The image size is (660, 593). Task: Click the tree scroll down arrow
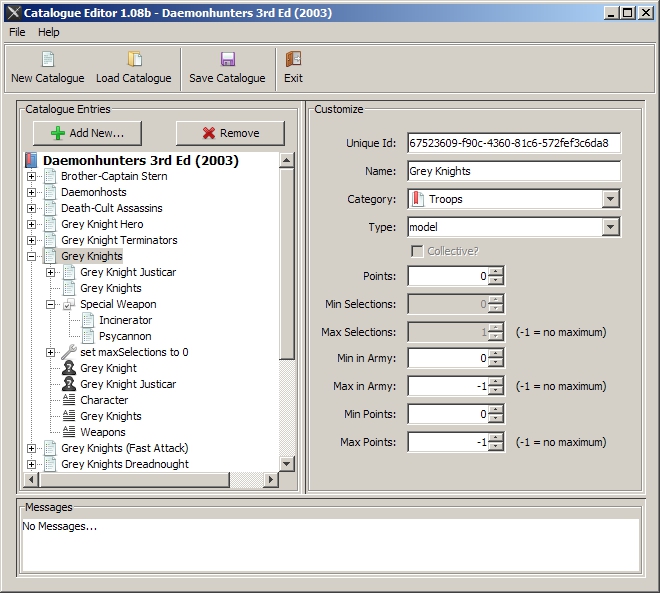point(287,464)
